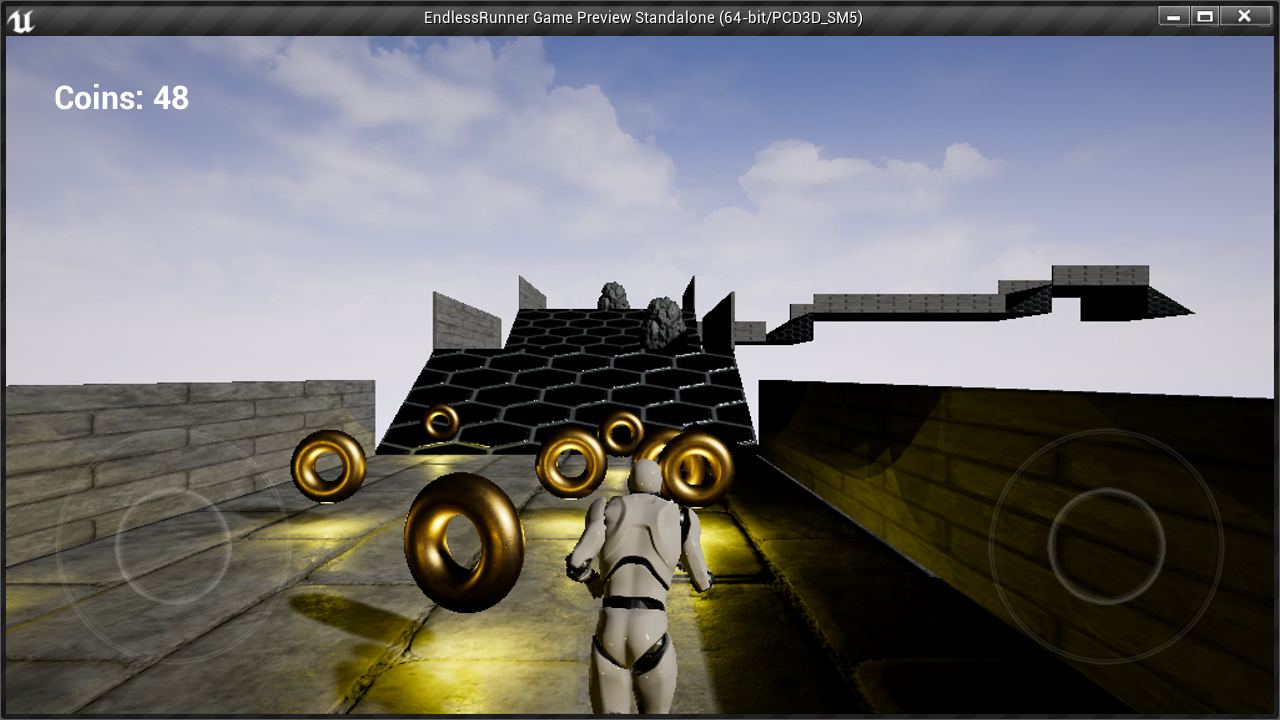Minimize the game preview window
Viewport: 1280px width, 720px height.
pyautogui.click(x=1174, y=16)
